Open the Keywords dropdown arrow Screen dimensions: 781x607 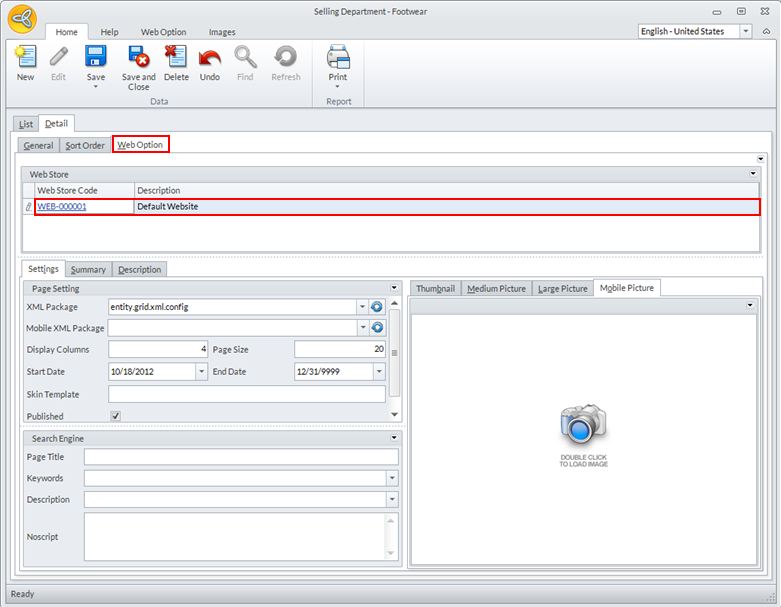click(392, 479)
